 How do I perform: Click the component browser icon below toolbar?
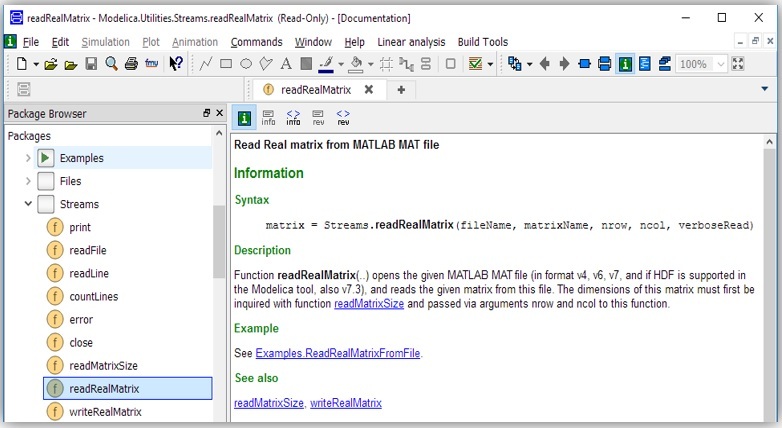(x=24, y=89)
